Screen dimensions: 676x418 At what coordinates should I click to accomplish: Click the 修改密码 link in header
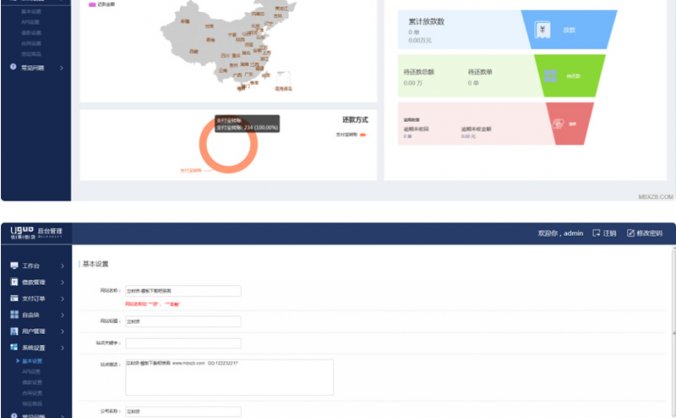(649, 233)
